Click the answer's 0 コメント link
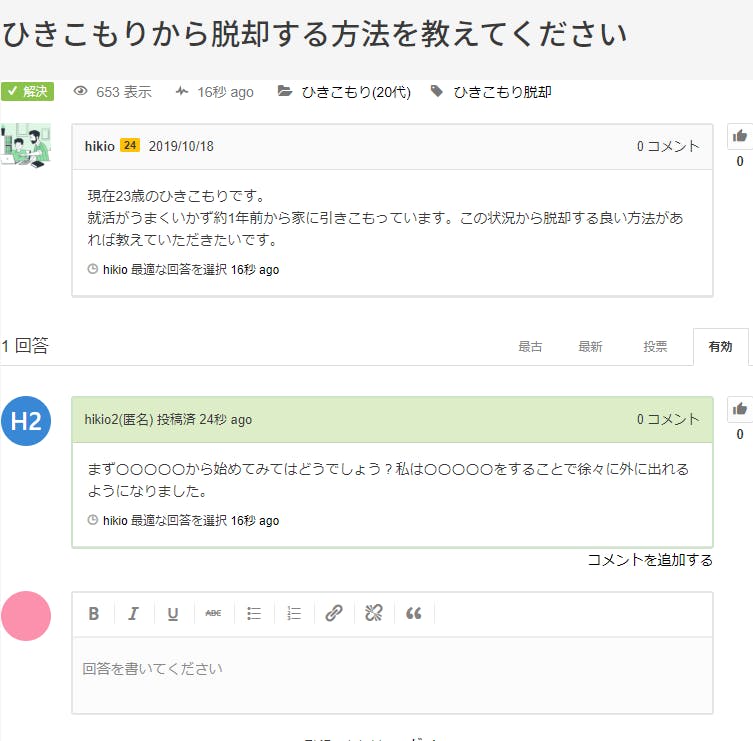 (x=668, y=419)
